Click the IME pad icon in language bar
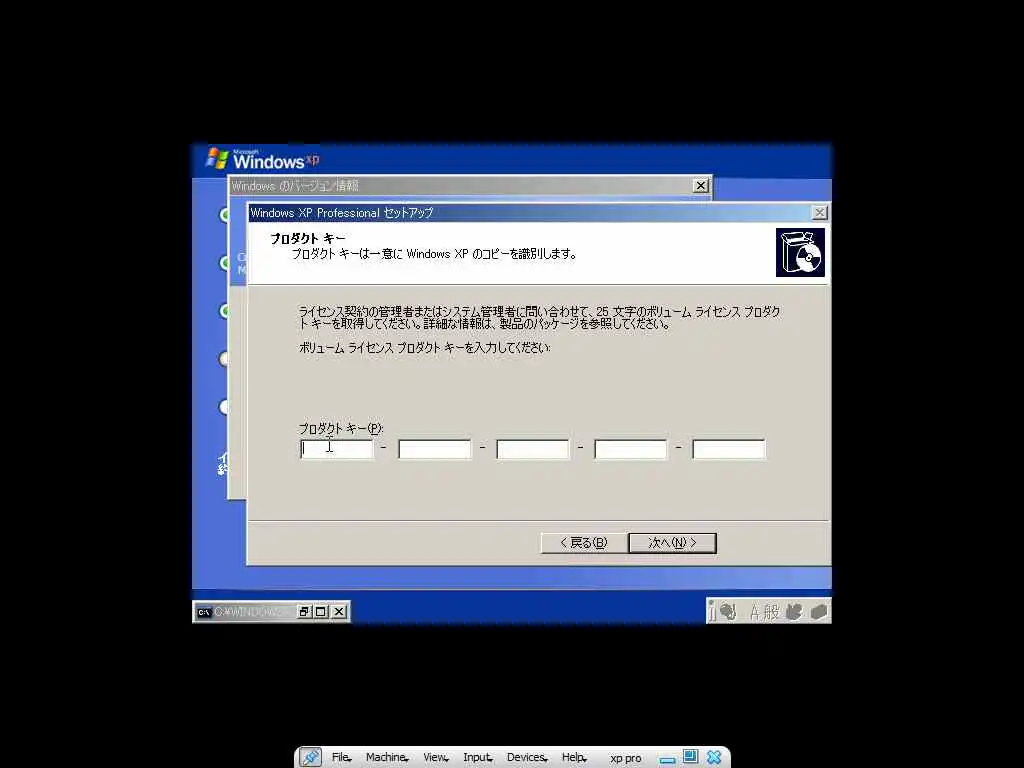 (x=794, y=612)
